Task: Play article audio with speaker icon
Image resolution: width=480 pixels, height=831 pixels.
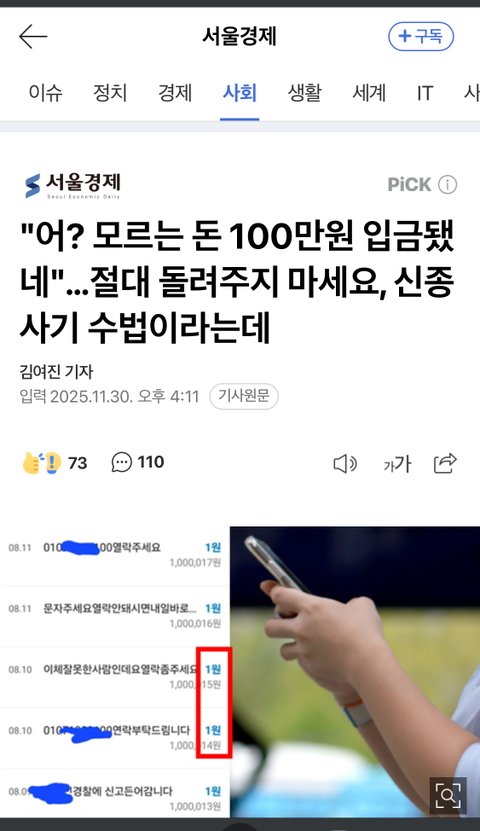Action: point(345,464)
